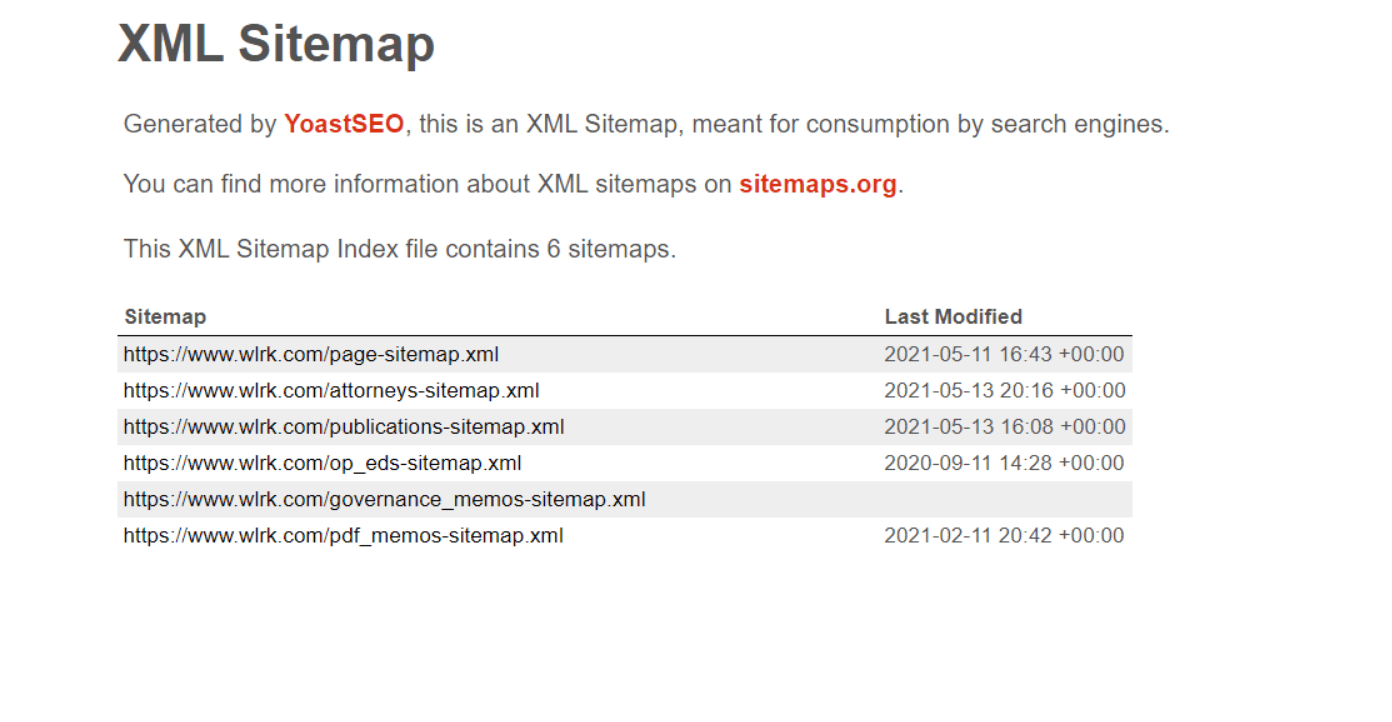Open the attorneys-sitemap.xml link
1392x722 pixels.
pyautogui.click(x=331, y=390)
